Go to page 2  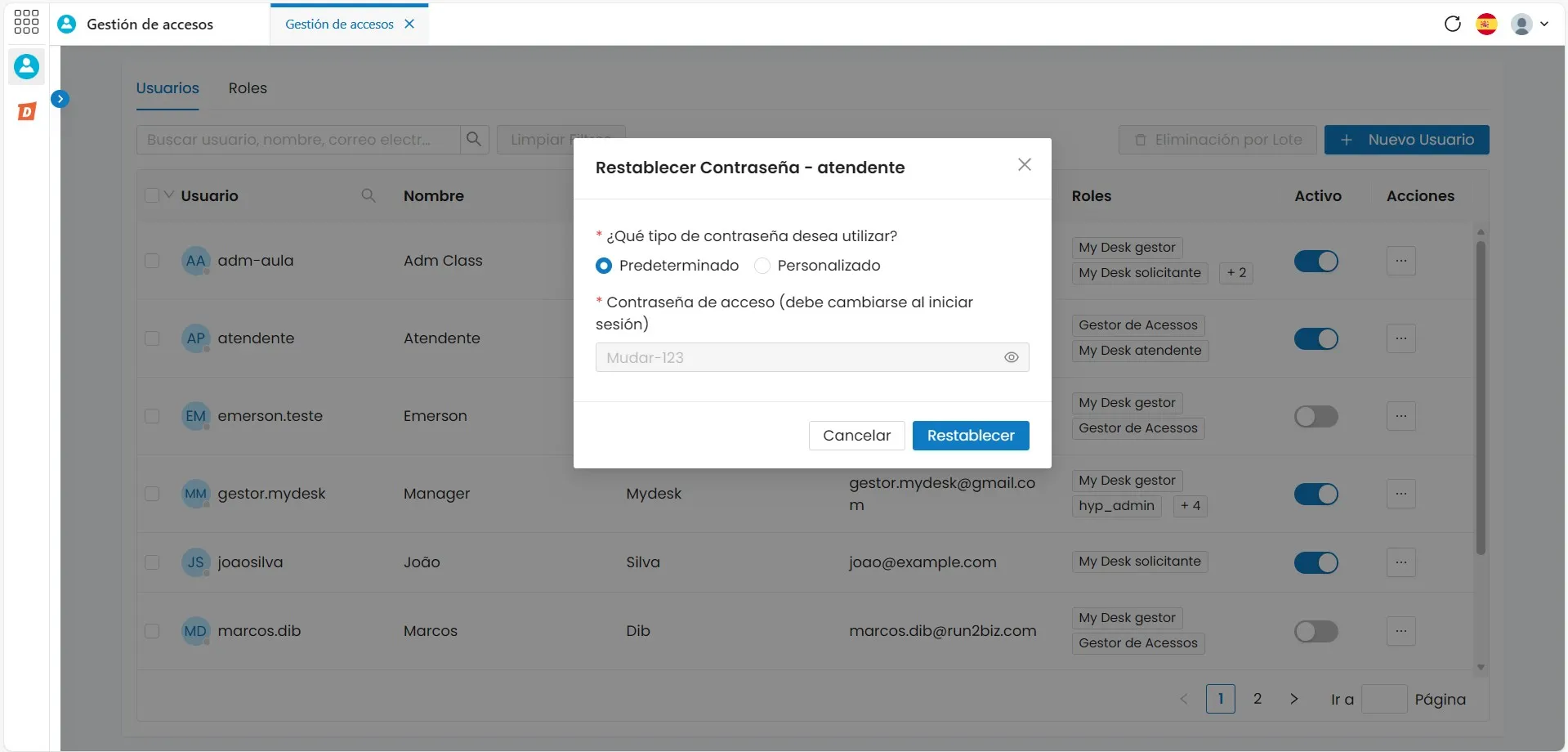1258,699
